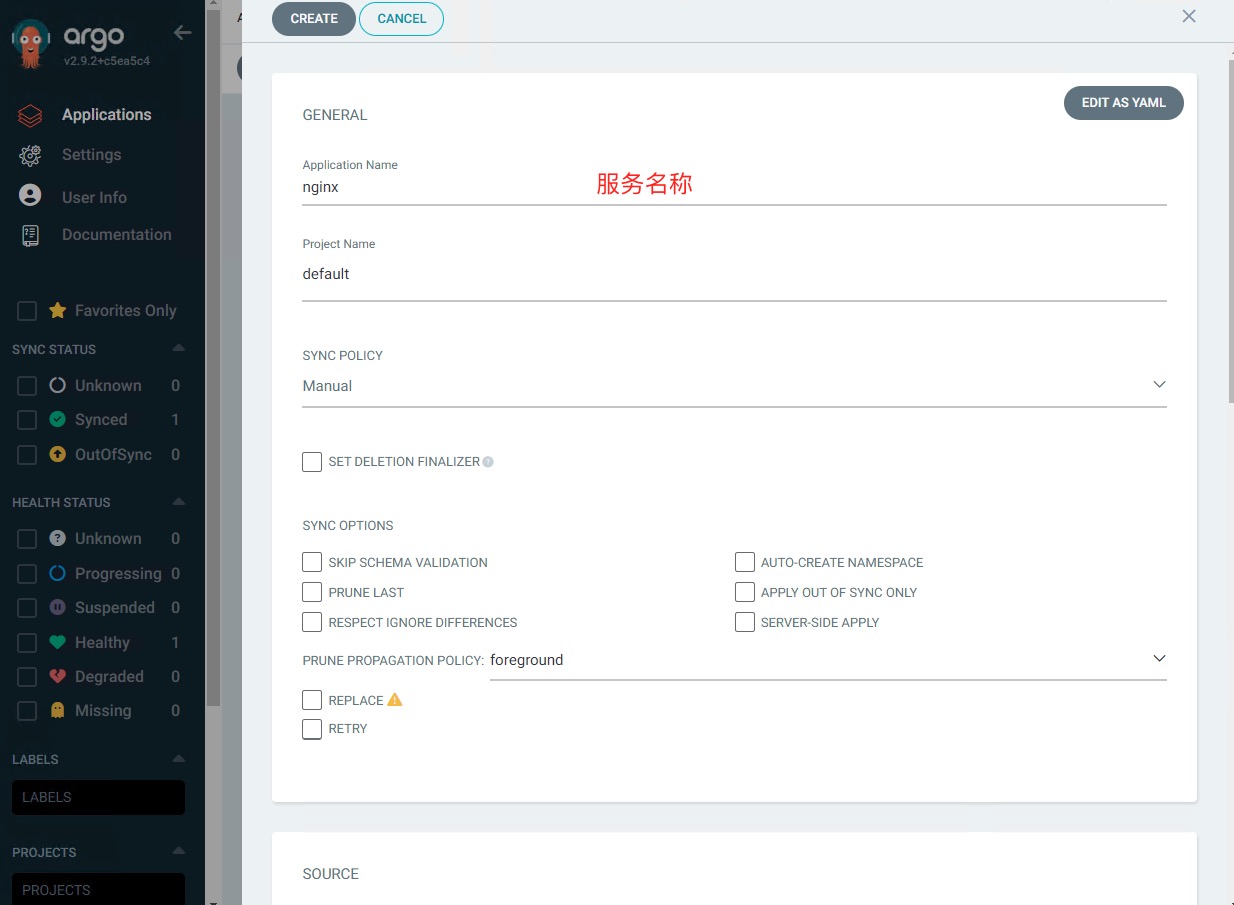Close the create panel with X

click(1188, 16)
